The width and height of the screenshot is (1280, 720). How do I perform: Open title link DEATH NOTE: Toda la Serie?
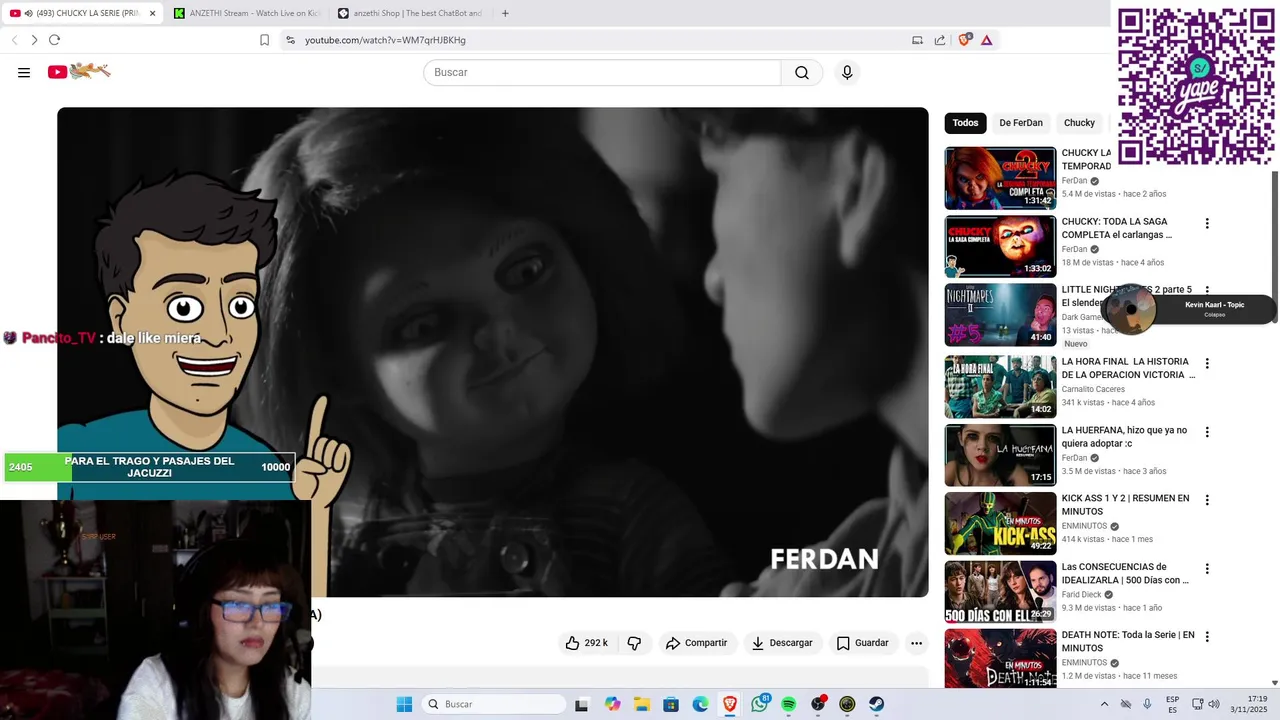tap(1128, 641)
